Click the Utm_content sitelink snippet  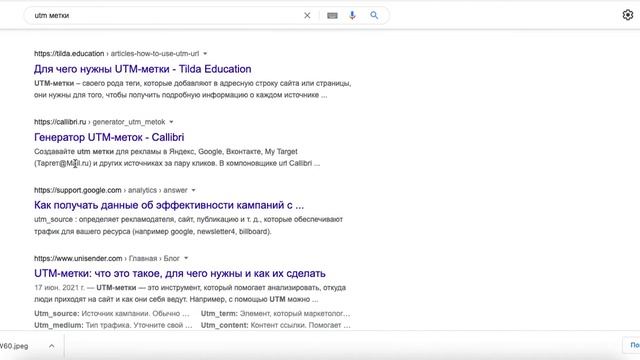click(x=276, y=325)
